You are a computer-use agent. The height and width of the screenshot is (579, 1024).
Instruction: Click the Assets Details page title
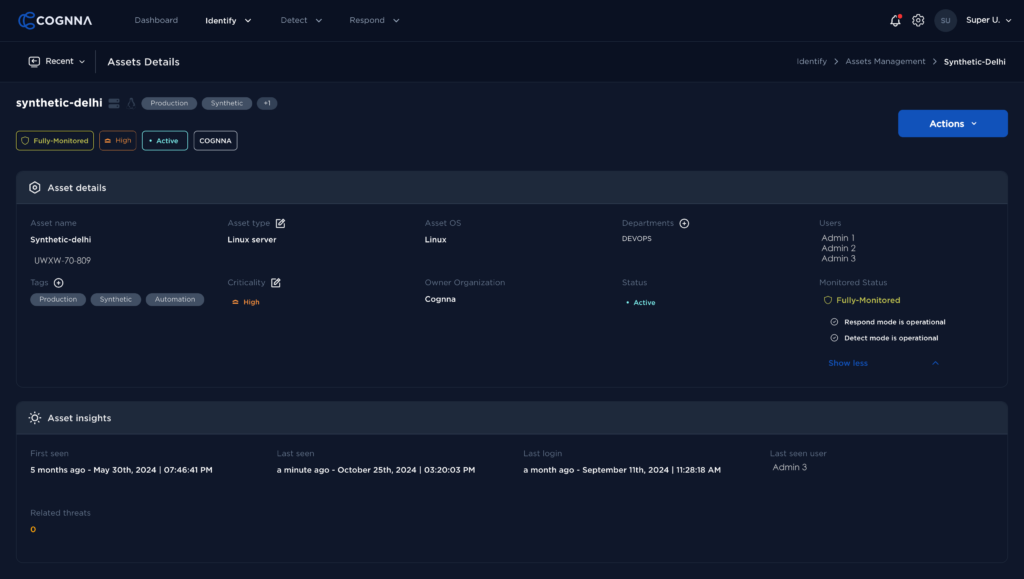pyautogui.click(x=143, y=62)
